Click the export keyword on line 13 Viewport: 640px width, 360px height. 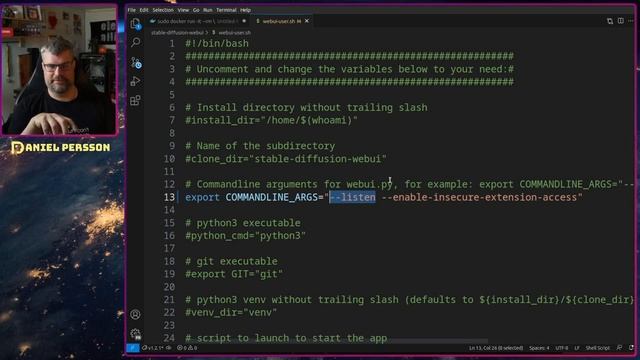(202, 197)
